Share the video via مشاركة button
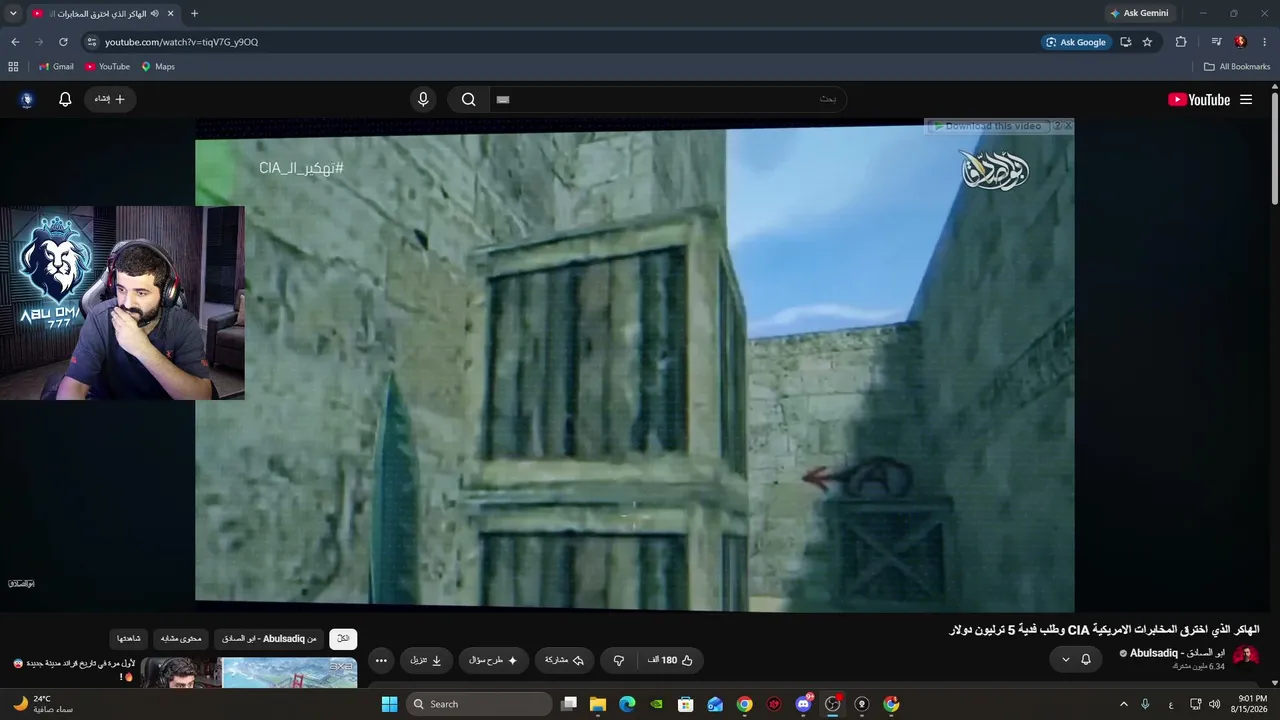1280x720 pixels. (564, 660)
